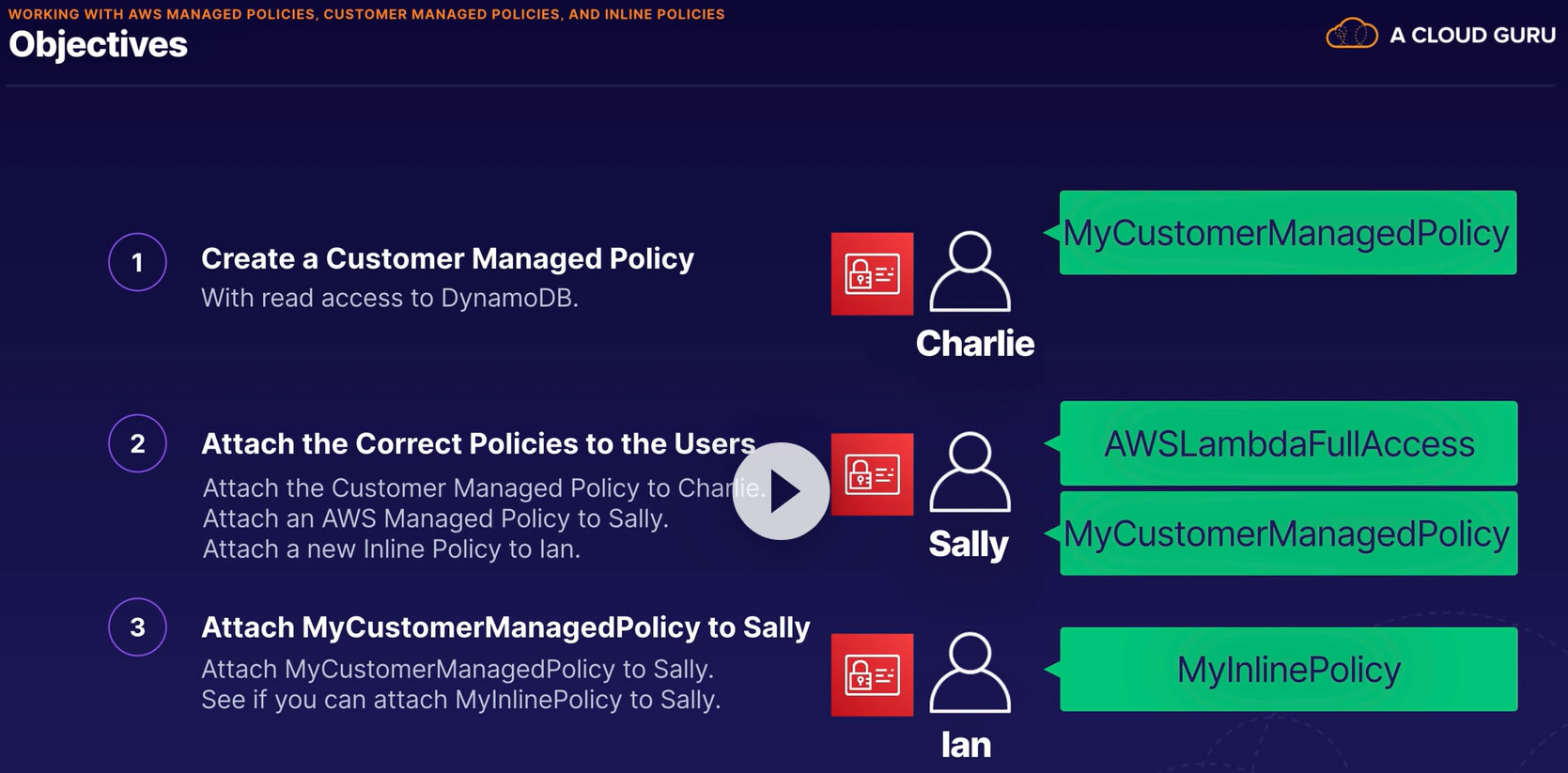
Task: Select Ian's user silhouette icon
Action: click(x=970, y=673)
